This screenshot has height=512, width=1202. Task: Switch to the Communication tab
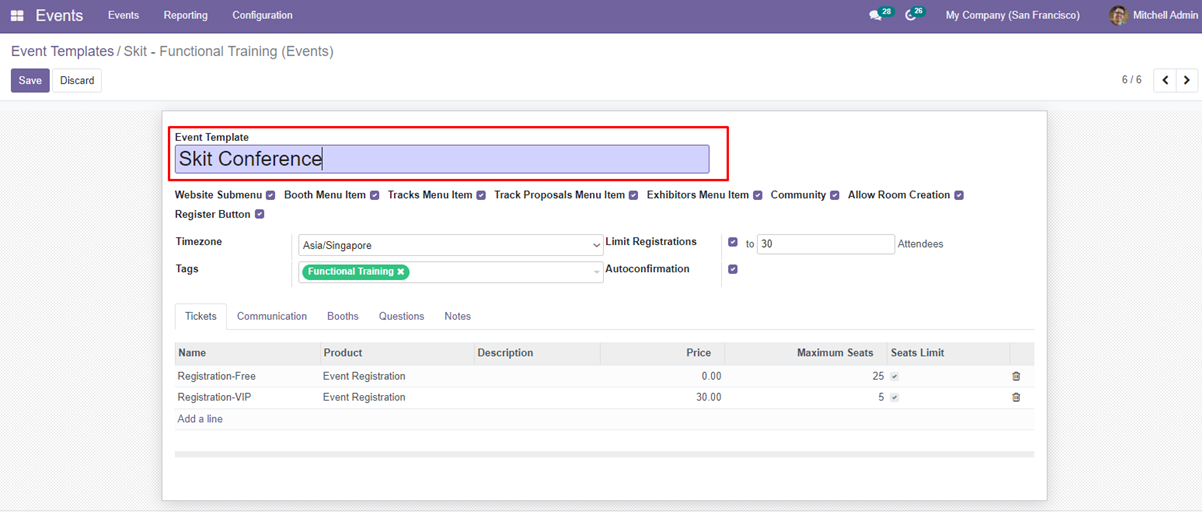[272, 316]
